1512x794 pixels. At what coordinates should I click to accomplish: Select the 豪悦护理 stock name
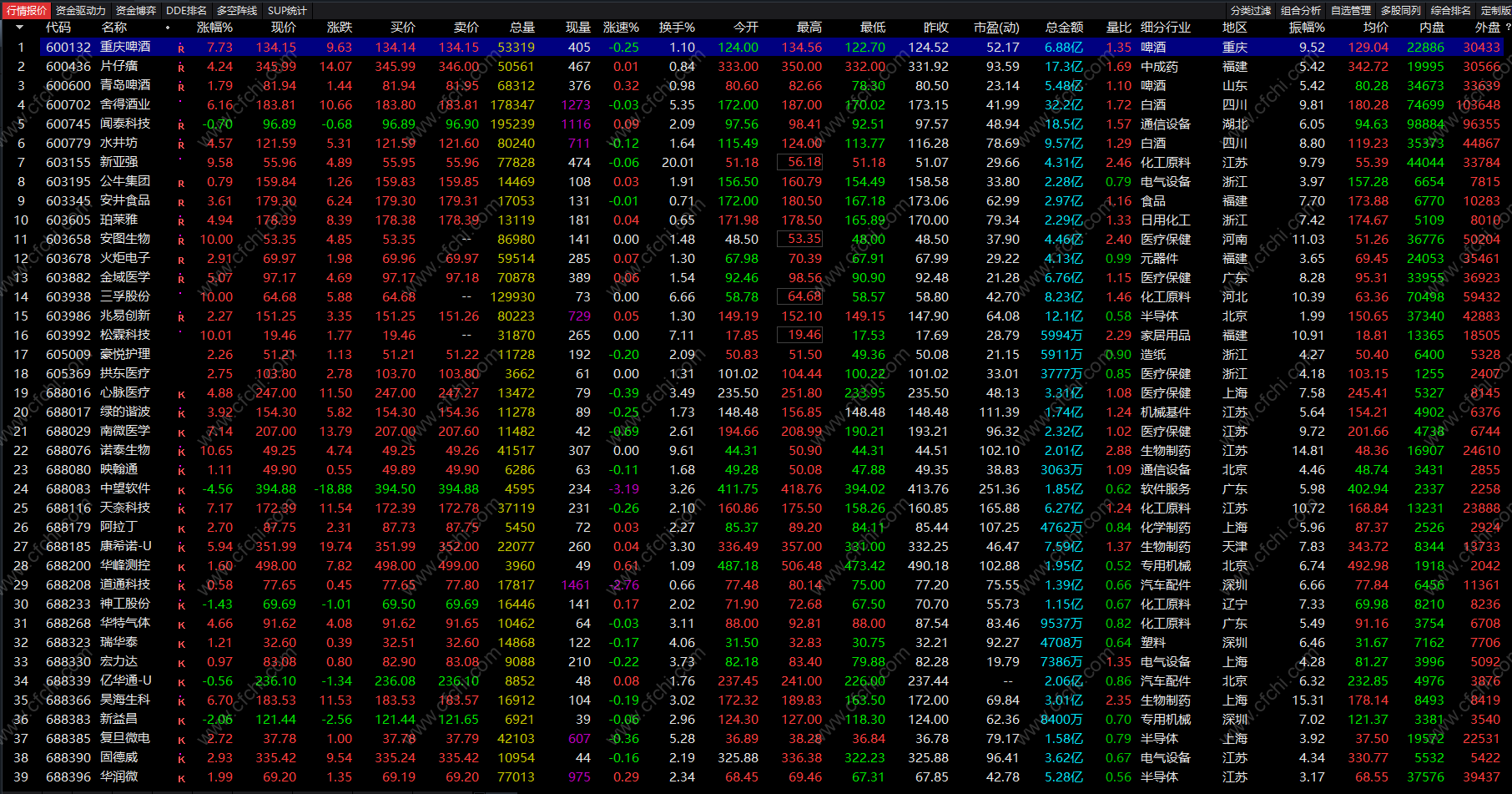point(125,354)
